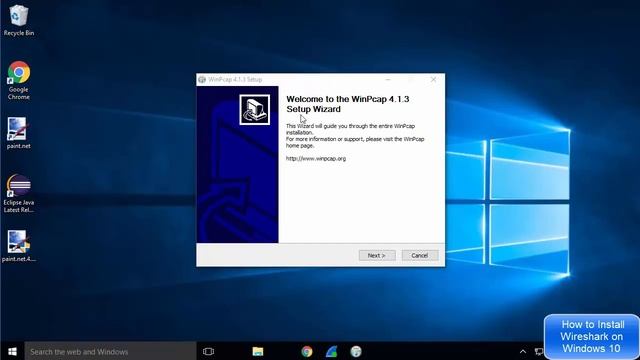Open the winpcap.org link in the wizard

pos(316,158)
